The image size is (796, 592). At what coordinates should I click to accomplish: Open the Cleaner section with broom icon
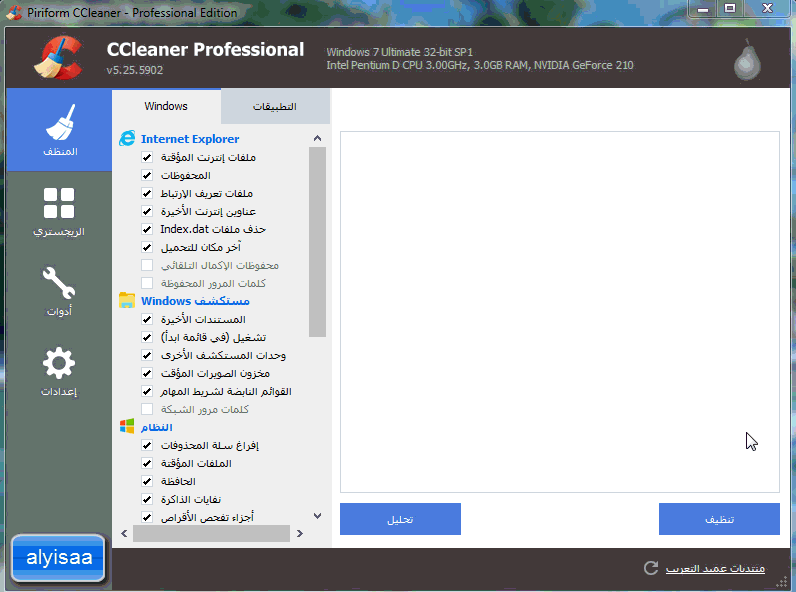[59, 129]
